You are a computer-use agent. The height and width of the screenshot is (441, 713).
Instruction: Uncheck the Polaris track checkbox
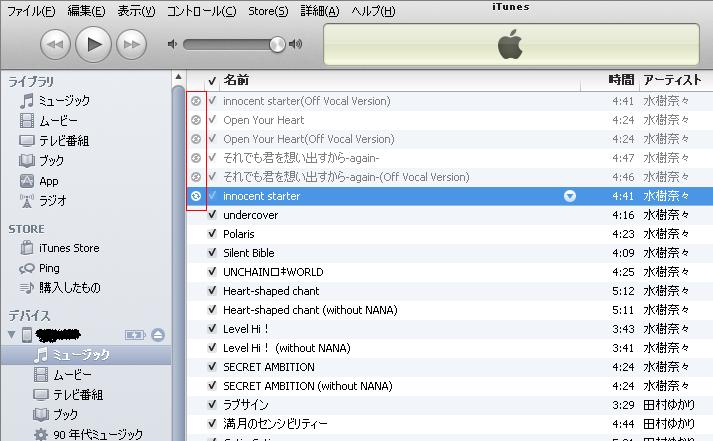pos(212,234)
